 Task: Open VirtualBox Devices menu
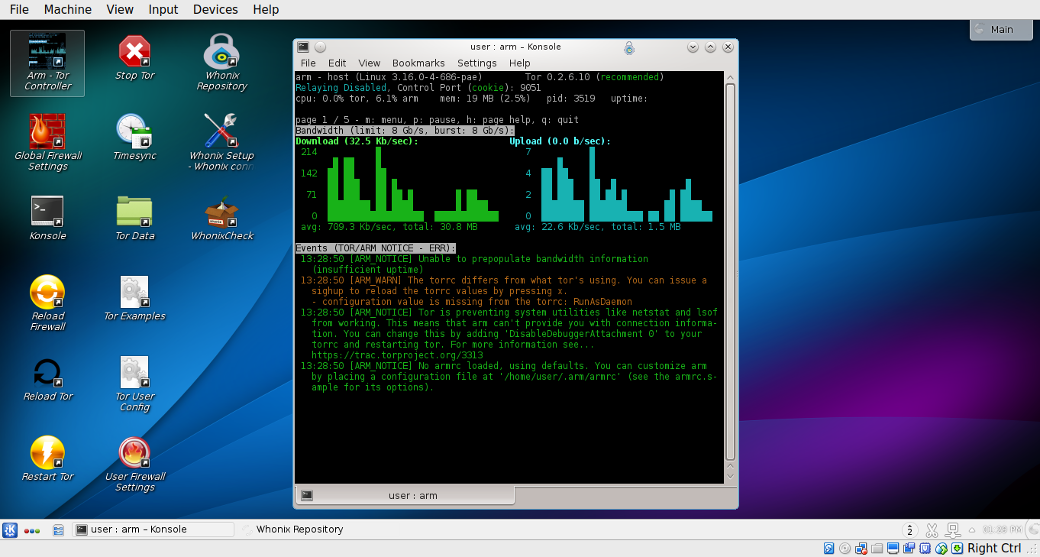click(216, 9)
